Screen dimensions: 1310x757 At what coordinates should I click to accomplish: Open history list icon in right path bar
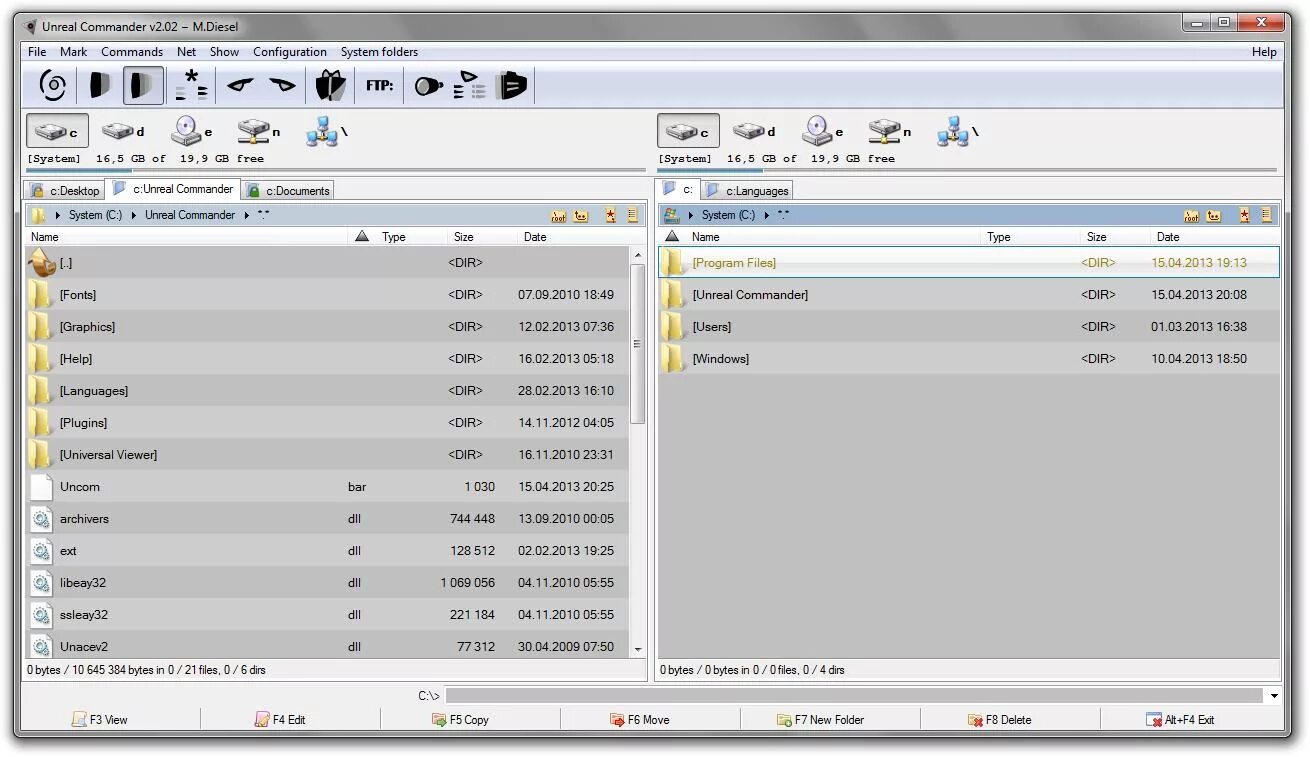[1266, 215]
